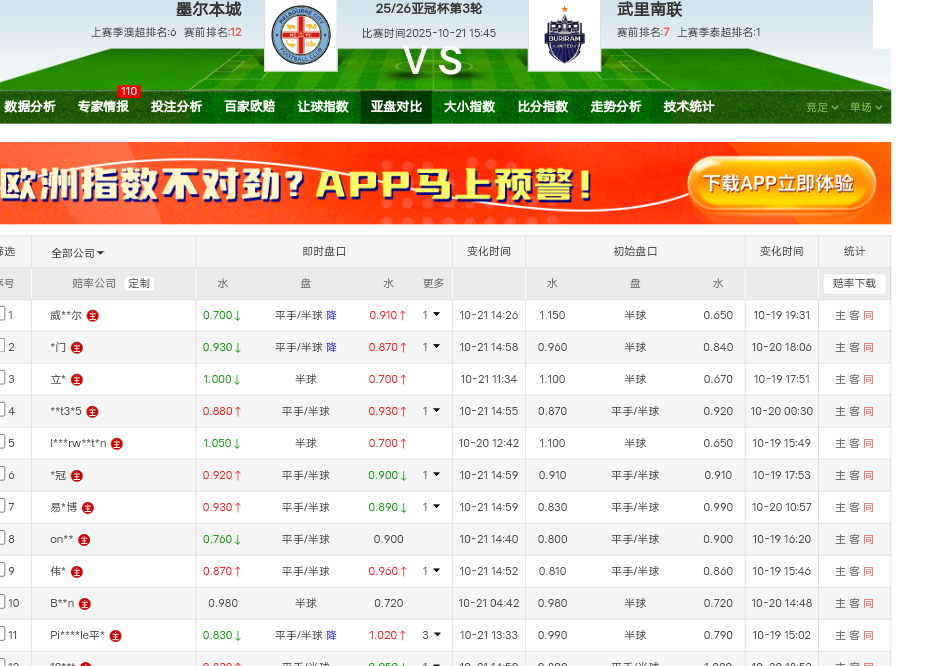
Task: Open the 全部公司 company filter dropdown
Action: pos(78,253)
